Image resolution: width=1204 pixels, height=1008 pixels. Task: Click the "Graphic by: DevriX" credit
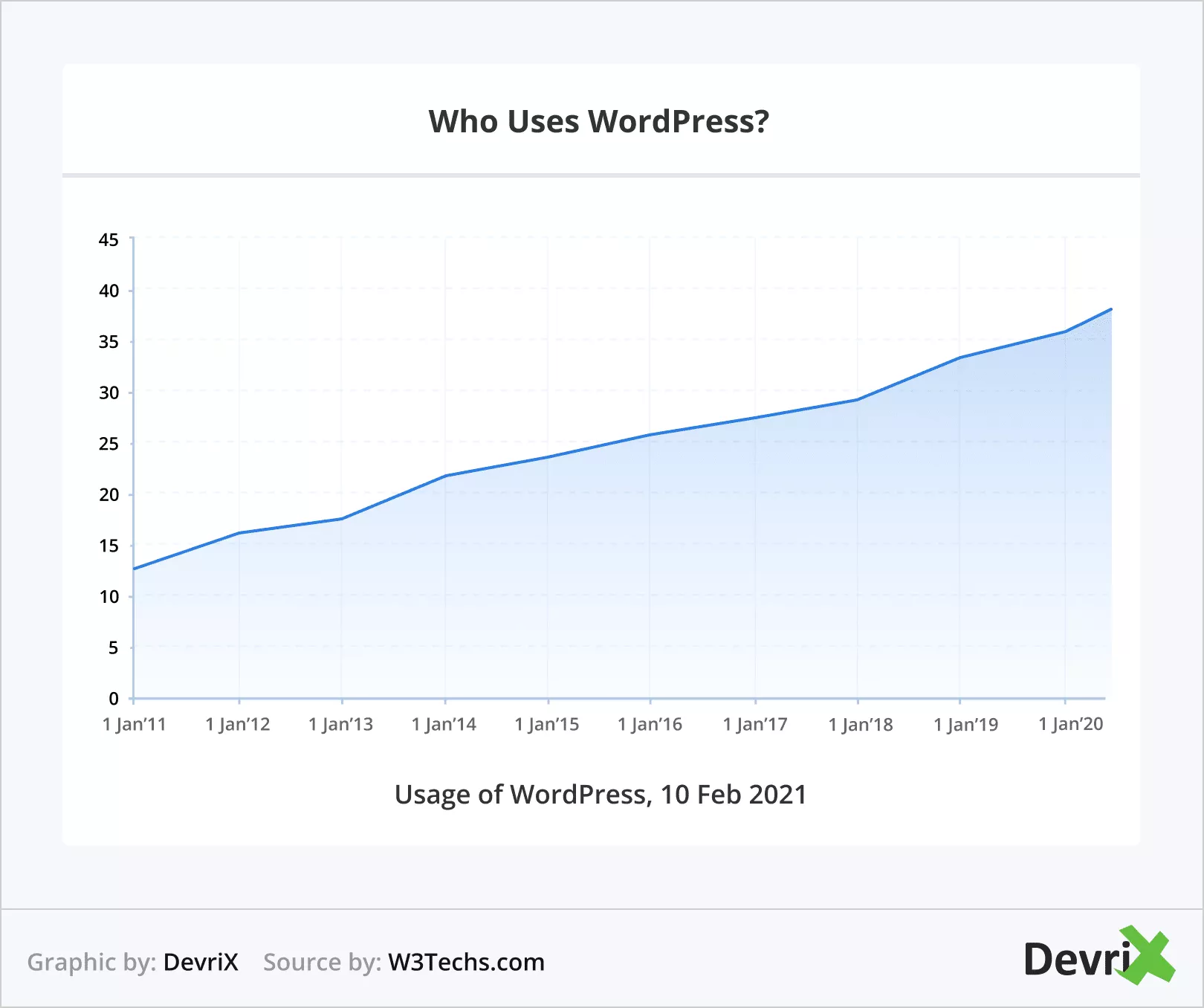pos(133,962)
